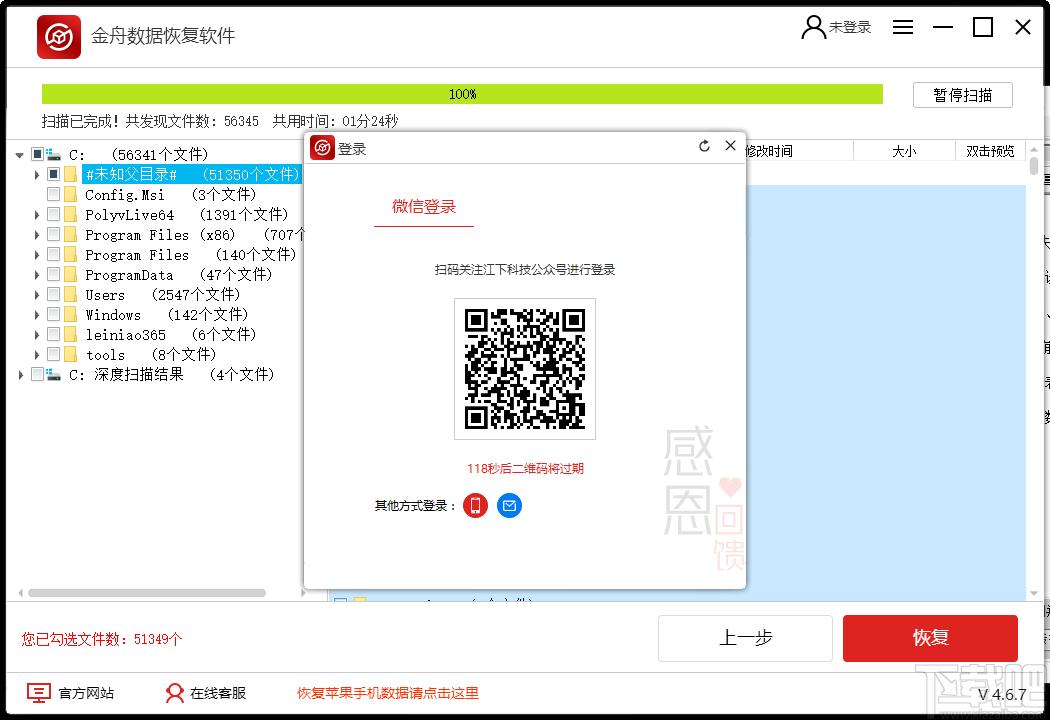The image size is (1050, 720).
Task: Select the tools (8个文件) row
Action: (151, 354)
